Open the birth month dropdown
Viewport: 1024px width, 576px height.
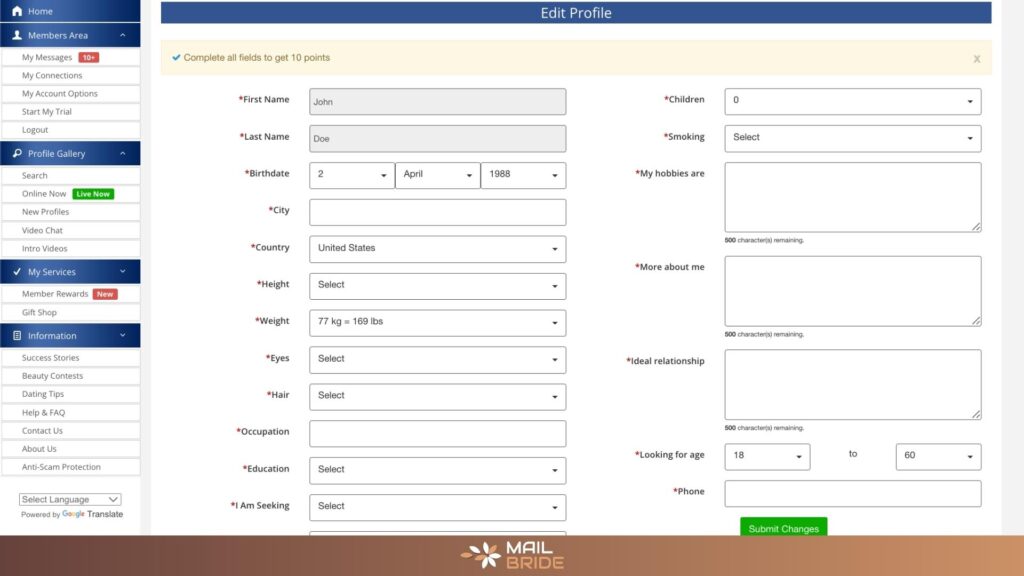[x=437, y=175]
